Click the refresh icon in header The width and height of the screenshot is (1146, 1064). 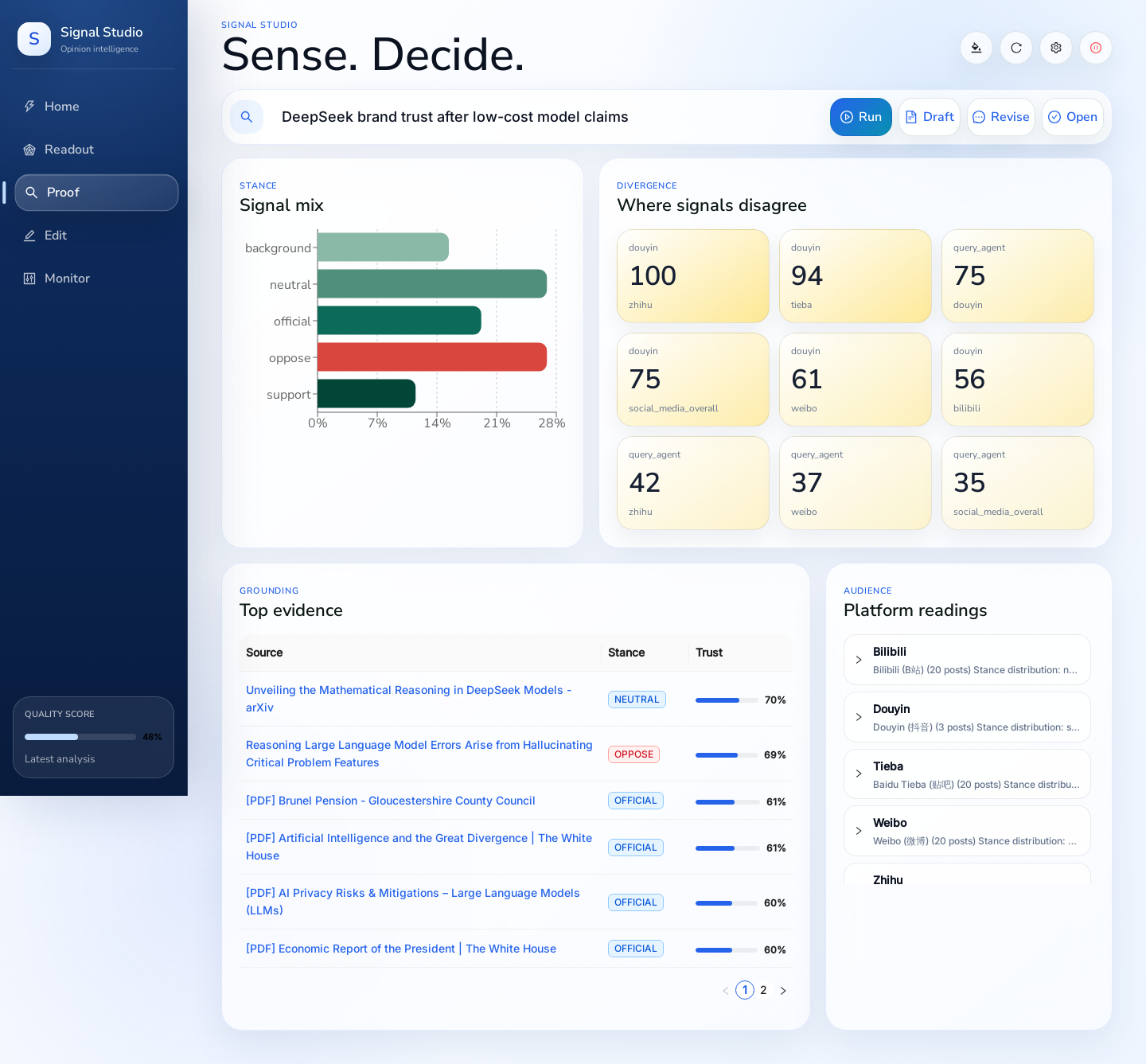point(1016,48)
